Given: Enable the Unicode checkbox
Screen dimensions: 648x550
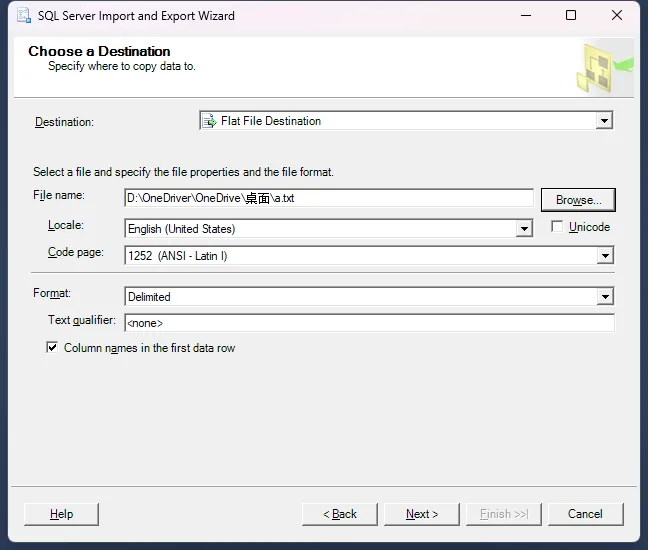Looking at the screenshot, I should (x=557, y=227).
